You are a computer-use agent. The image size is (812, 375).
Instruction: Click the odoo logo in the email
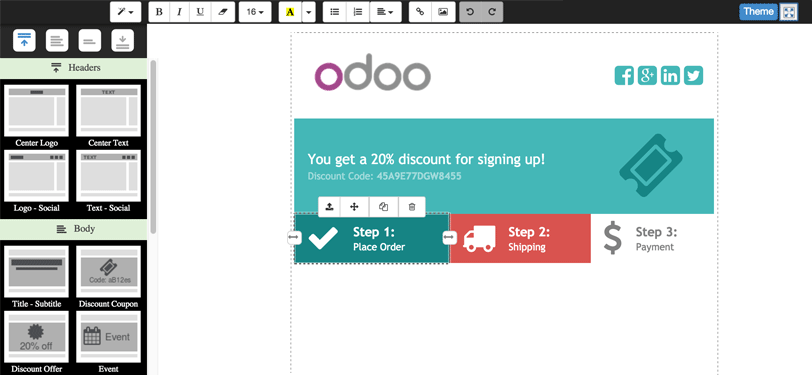372,73
